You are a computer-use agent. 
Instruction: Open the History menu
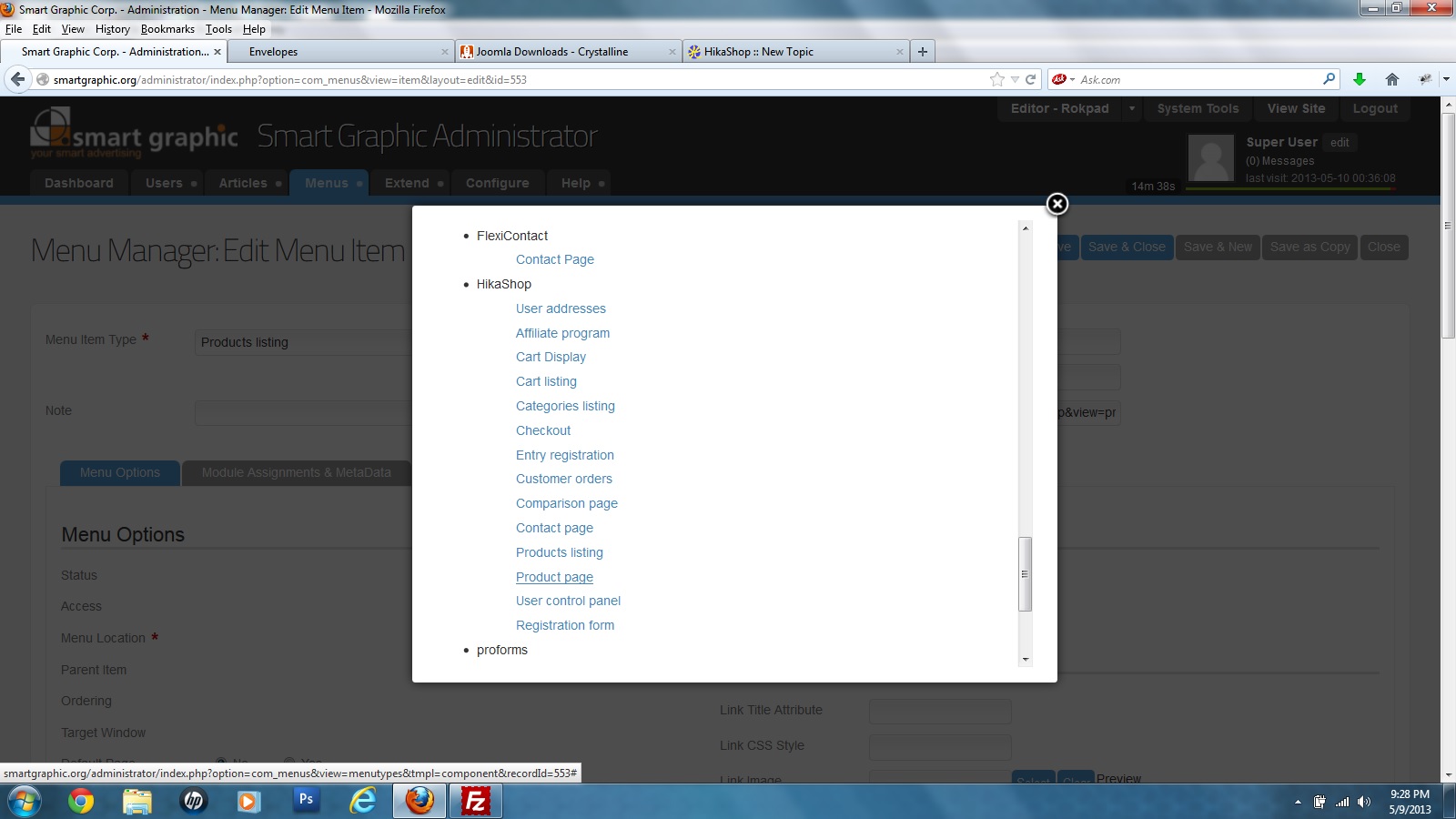[x=113, y=29]
